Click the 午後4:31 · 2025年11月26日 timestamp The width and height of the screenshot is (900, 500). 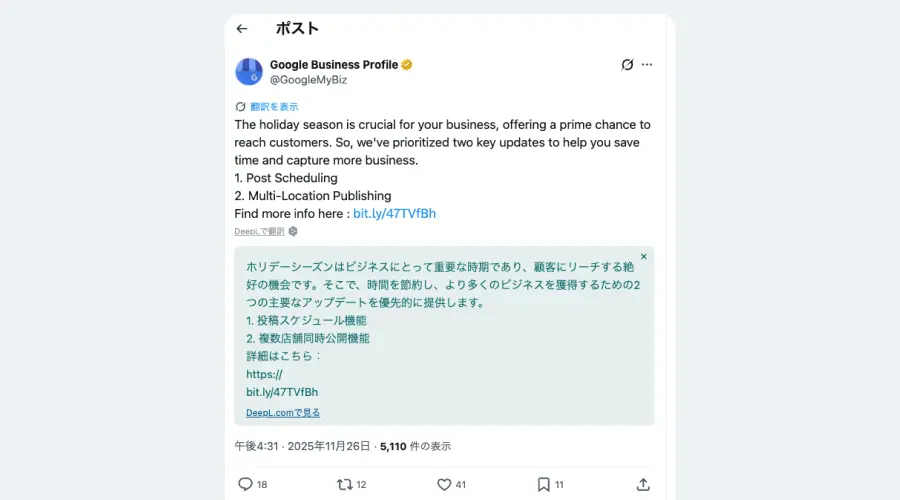click(302, 446)
